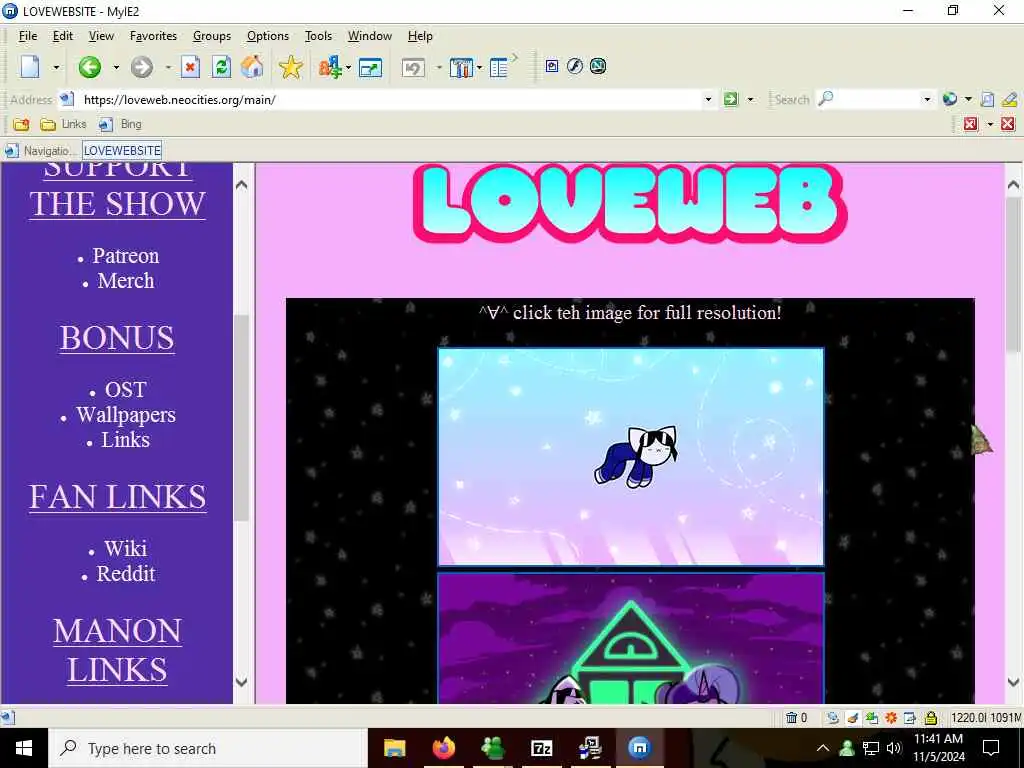
Task: Go to the Home page icon
Action: (x=252, y=67)
